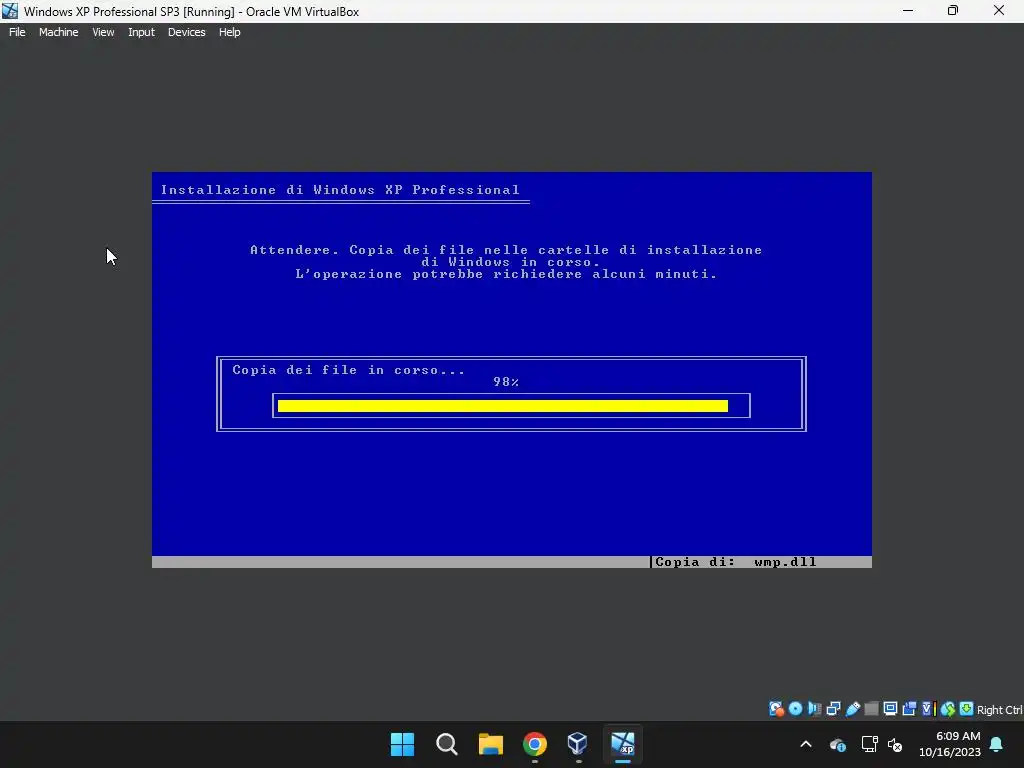
Task: Open the Devices menu
Action: point(186,32)
